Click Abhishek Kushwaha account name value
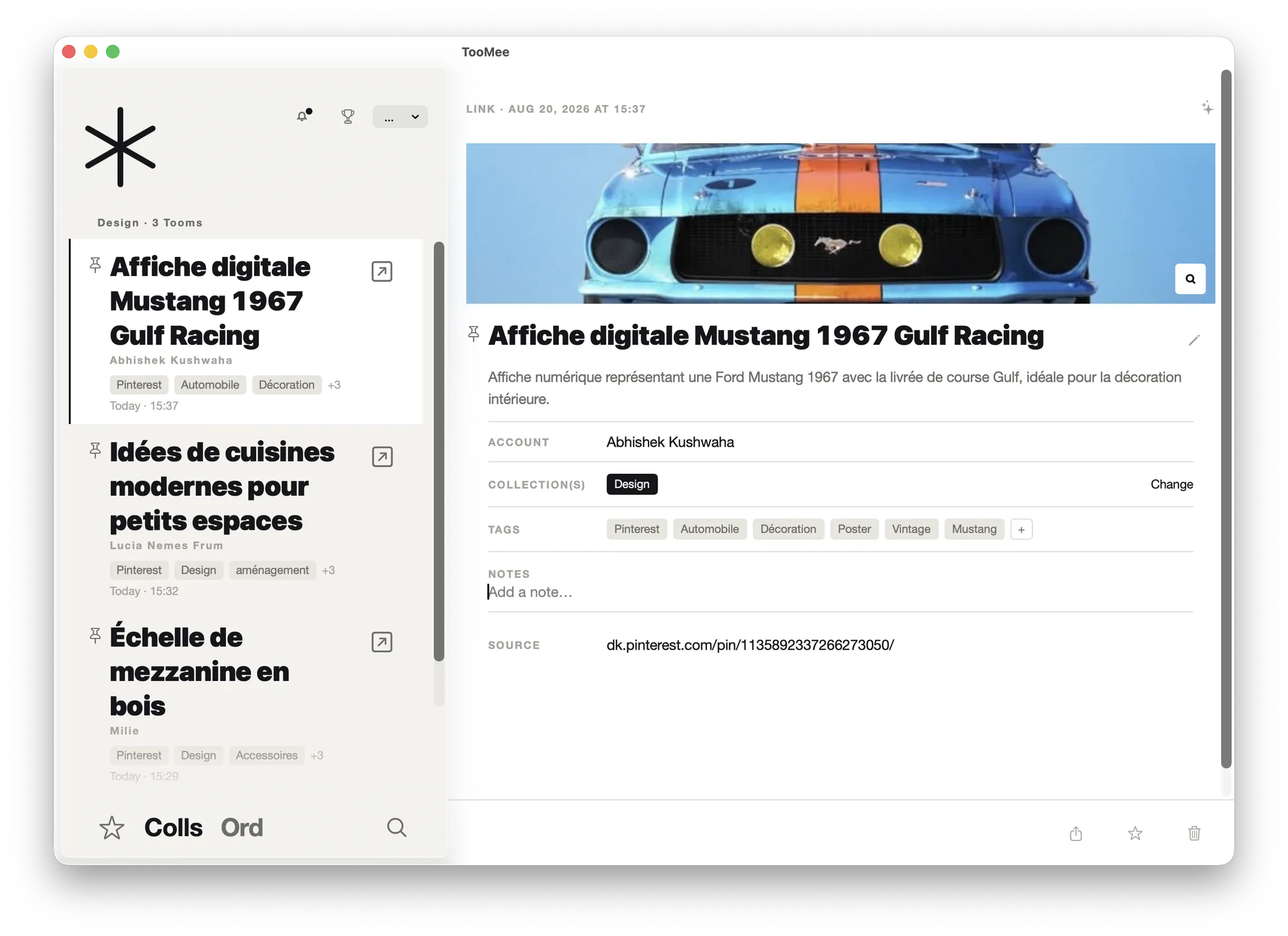Screen dimensions: 1288x936 pos(670,442)
